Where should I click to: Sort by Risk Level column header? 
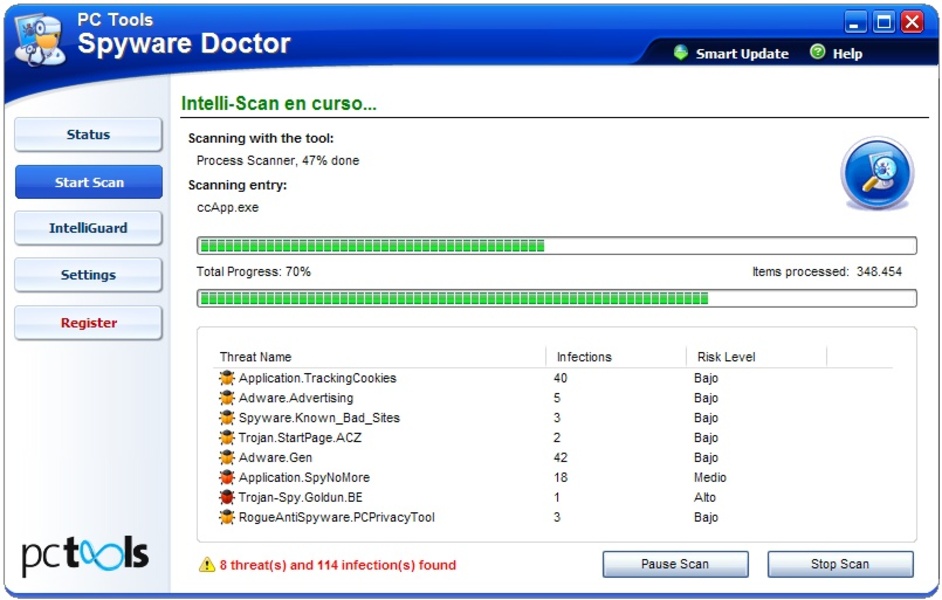tap(725, 357)
